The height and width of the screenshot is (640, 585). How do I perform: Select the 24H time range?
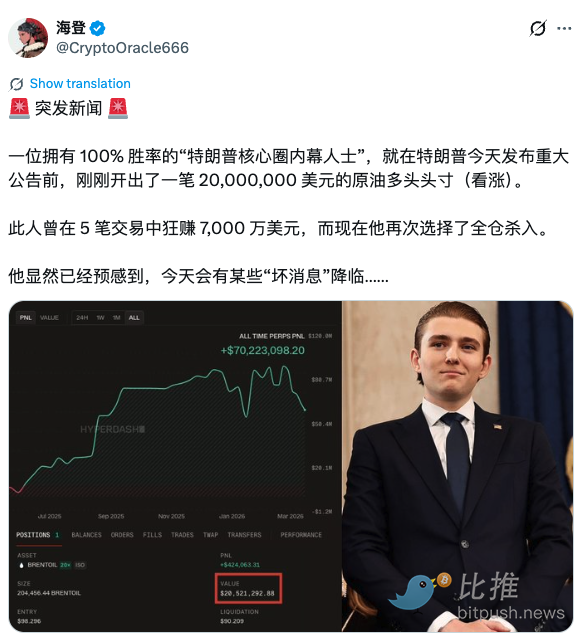pos(82,318)
